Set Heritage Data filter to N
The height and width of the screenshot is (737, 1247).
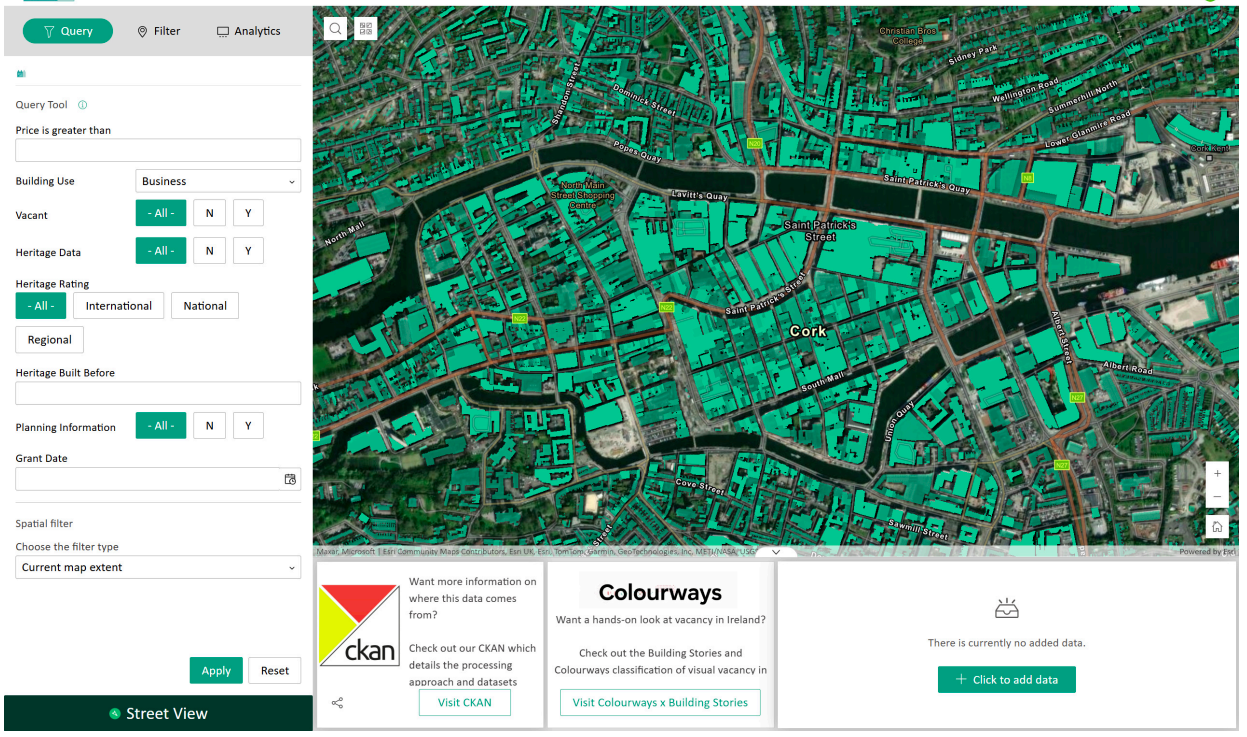(x=209, y=250)
